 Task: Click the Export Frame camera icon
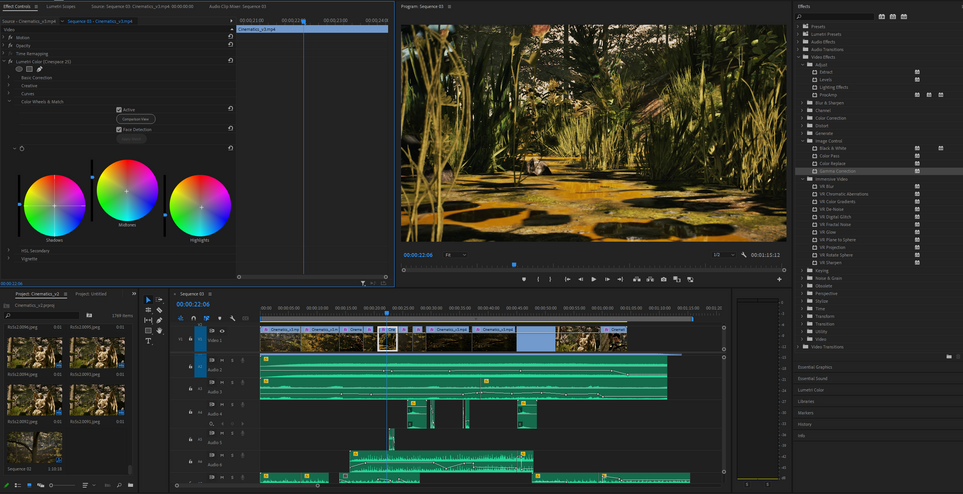click(663, 280)
